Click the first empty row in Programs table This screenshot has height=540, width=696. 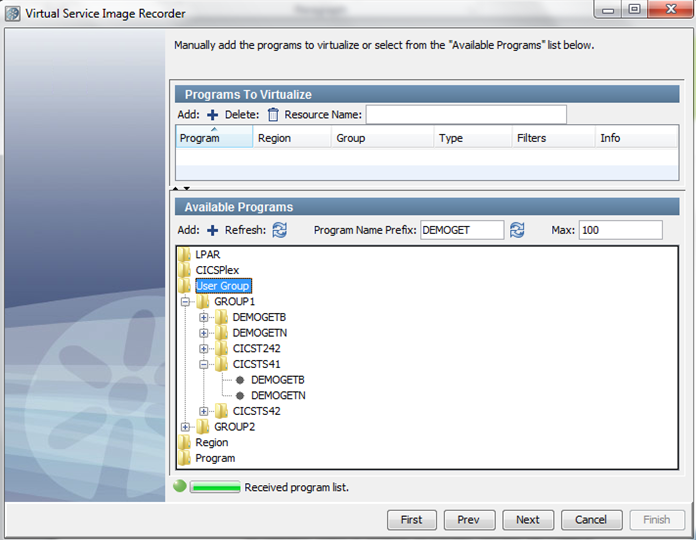pos(427,157)
